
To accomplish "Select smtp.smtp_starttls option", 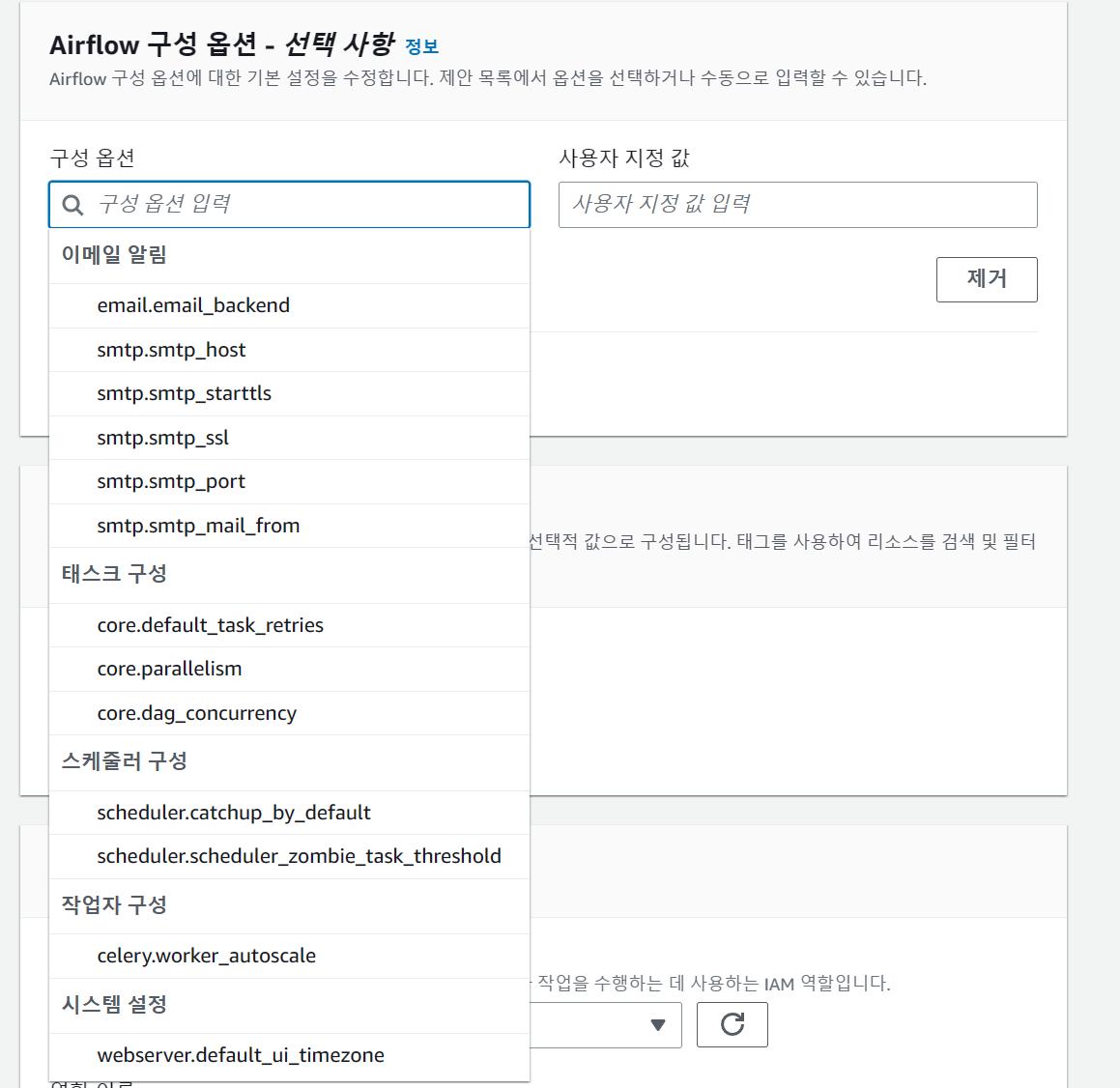I will point(184,393).
